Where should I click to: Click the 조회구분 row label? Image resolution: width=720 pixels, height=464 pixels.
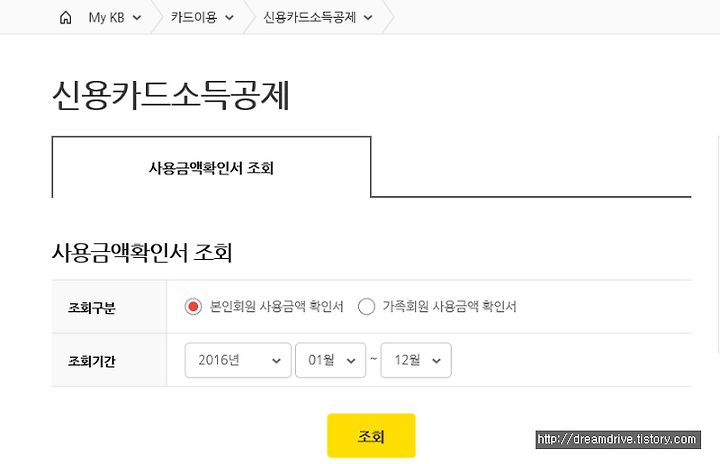(x=91, y=307)
